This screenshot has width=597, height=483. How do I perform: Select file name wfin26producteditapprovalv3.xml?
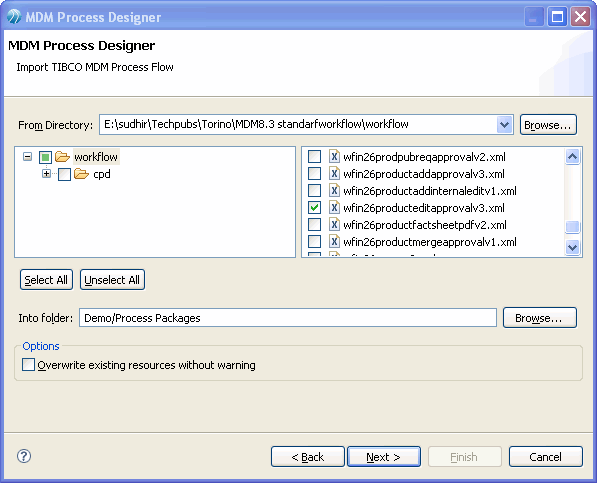[x=424, y=208]
